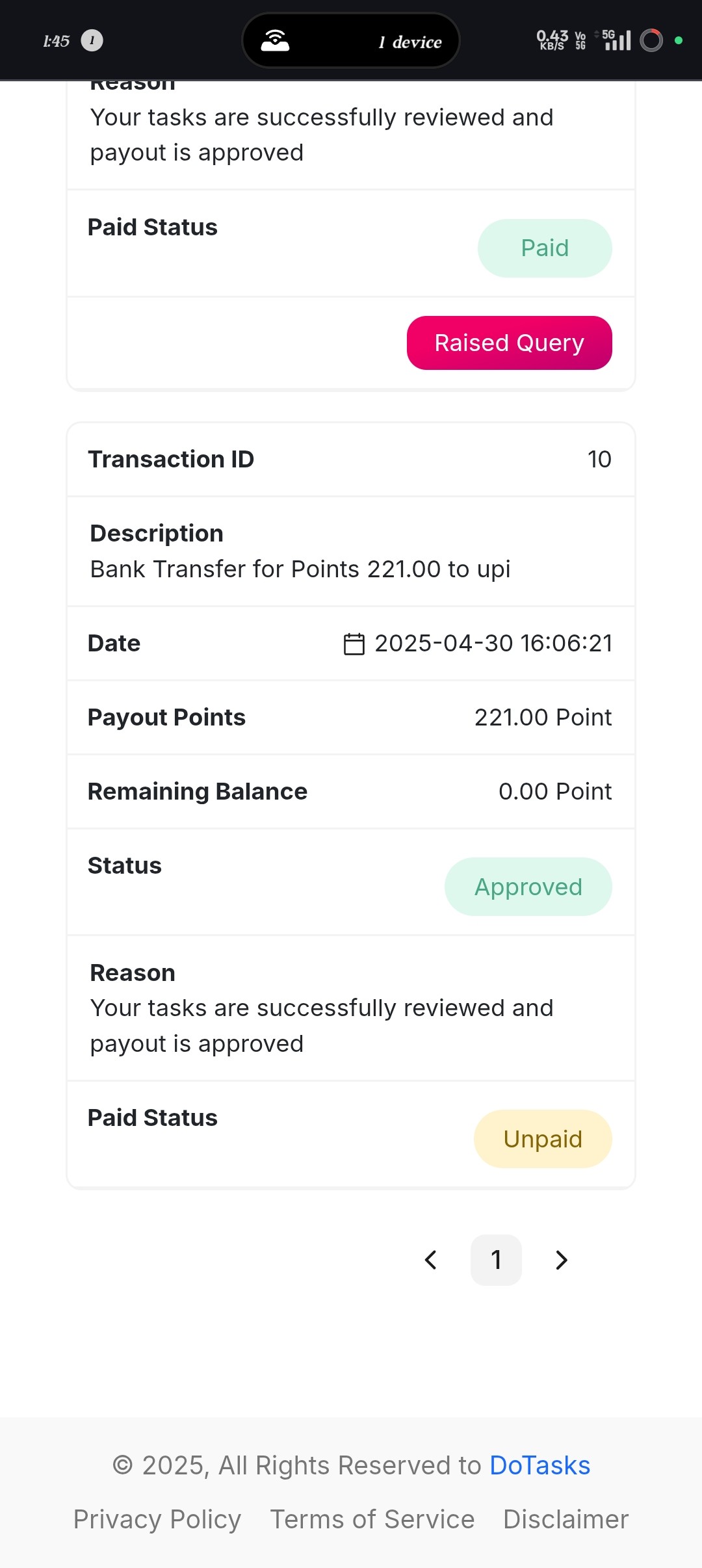This screenshot has width=702, height=1568.
Task: Select page 1 in pagination
Action: click(496, 1260)
